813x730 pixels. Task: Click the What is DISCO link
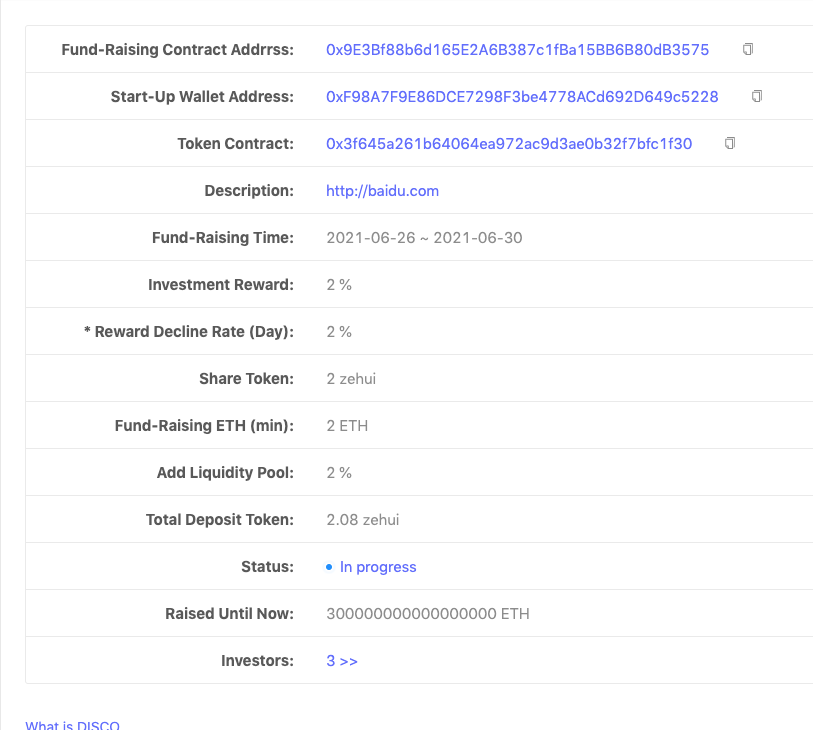[73, 725]
